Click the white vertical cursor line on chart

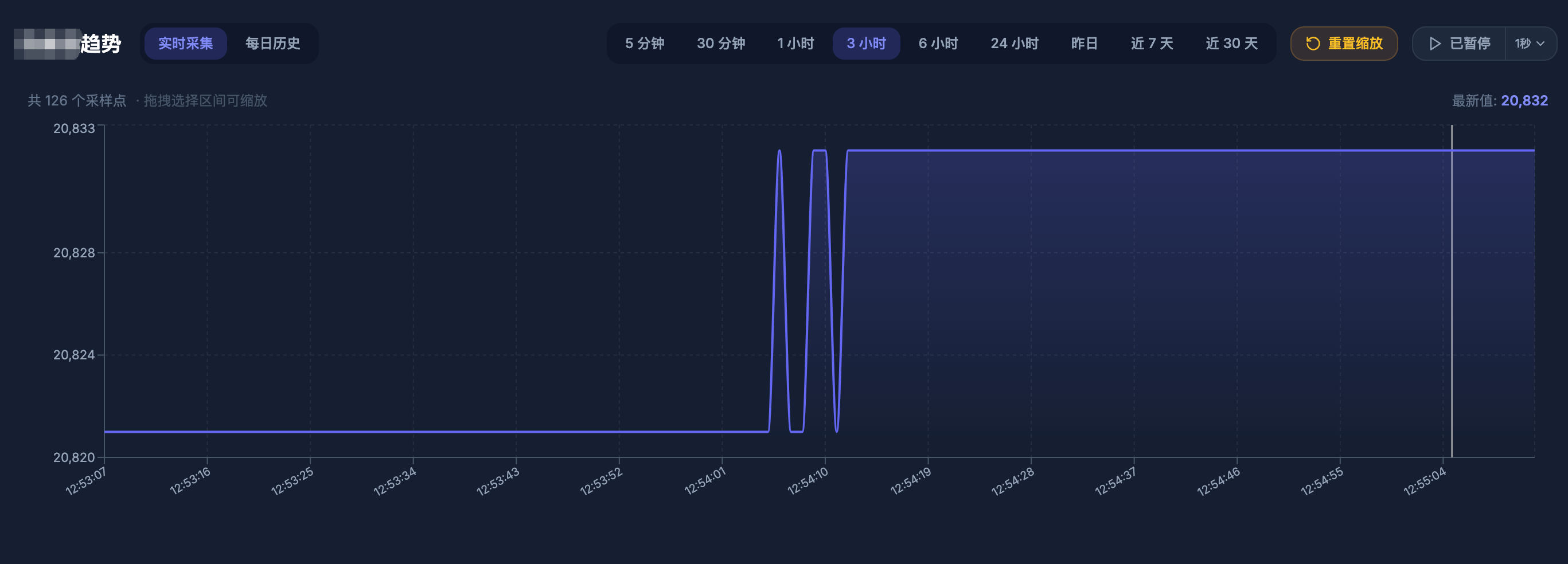pyautogui.click(x=1452, y=292)
